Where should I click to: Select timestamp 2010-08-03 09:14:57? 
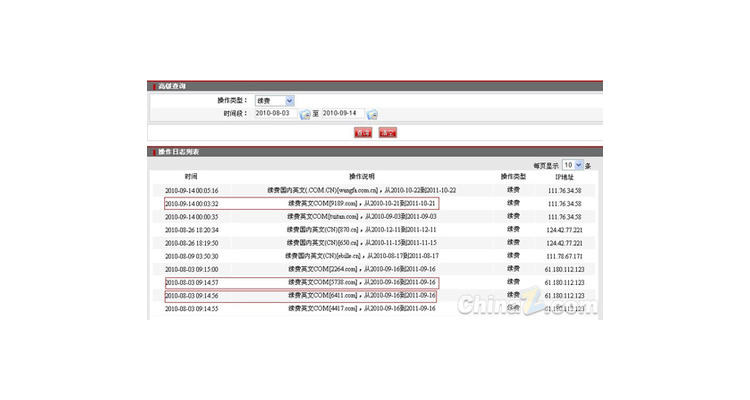(x=192, y=283)
